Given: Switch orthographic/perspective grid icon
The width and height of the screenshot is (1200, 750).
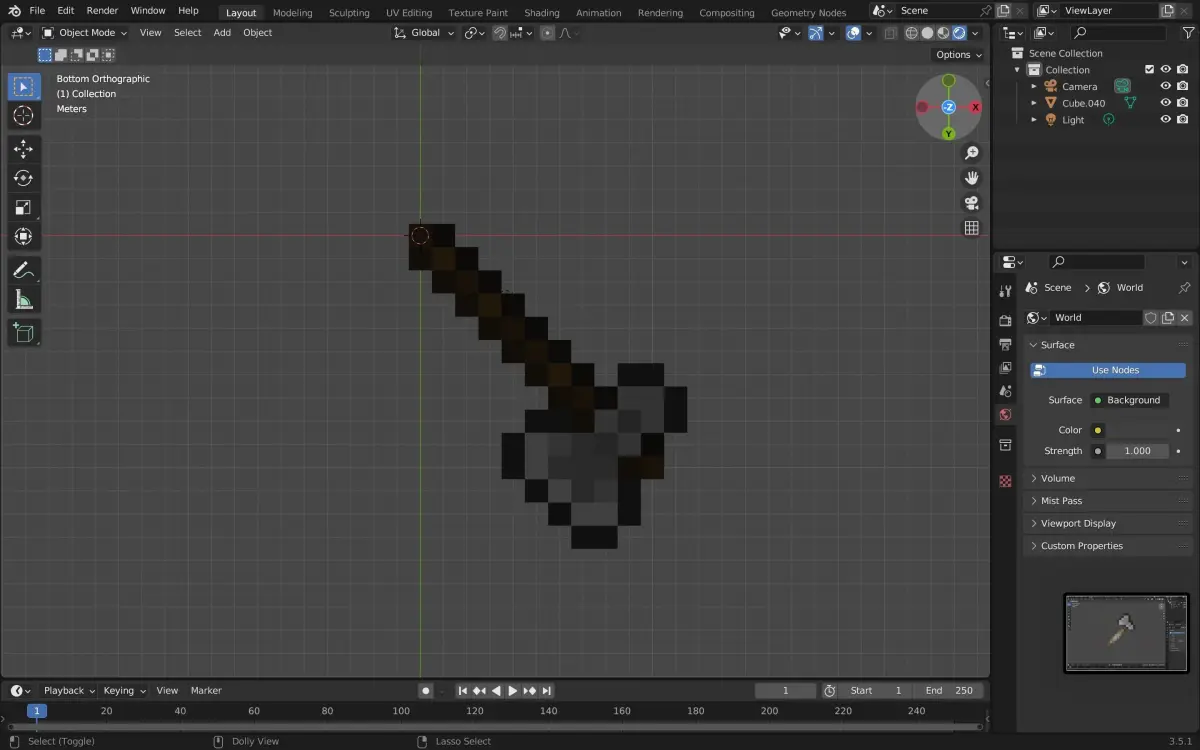Looking at the screenshot, I should 971,228.
